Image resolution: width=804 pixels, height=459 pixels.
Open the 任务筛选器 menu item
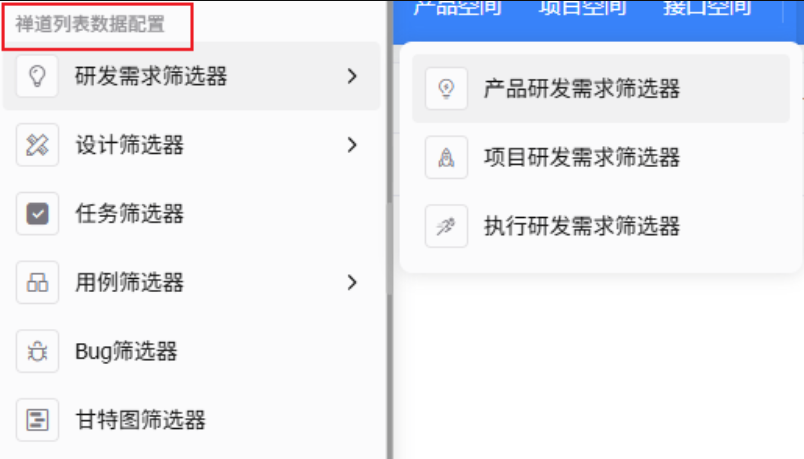pos(191,213)
